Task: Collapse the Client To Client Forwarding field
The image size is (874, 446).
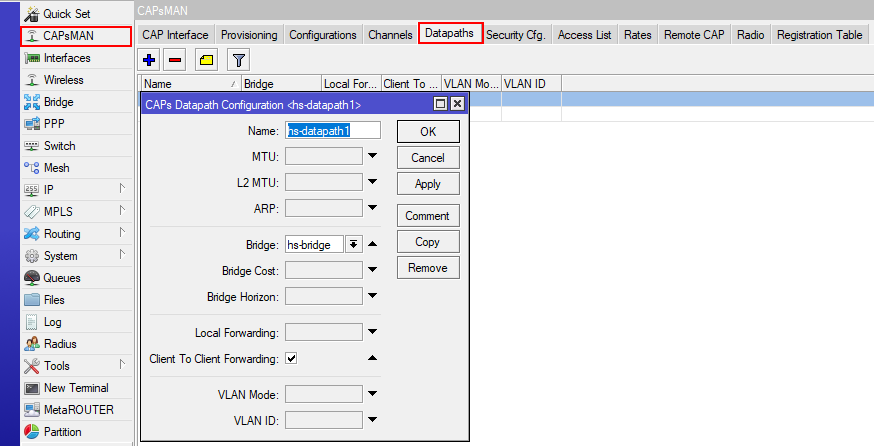Action: click(372, 358)
